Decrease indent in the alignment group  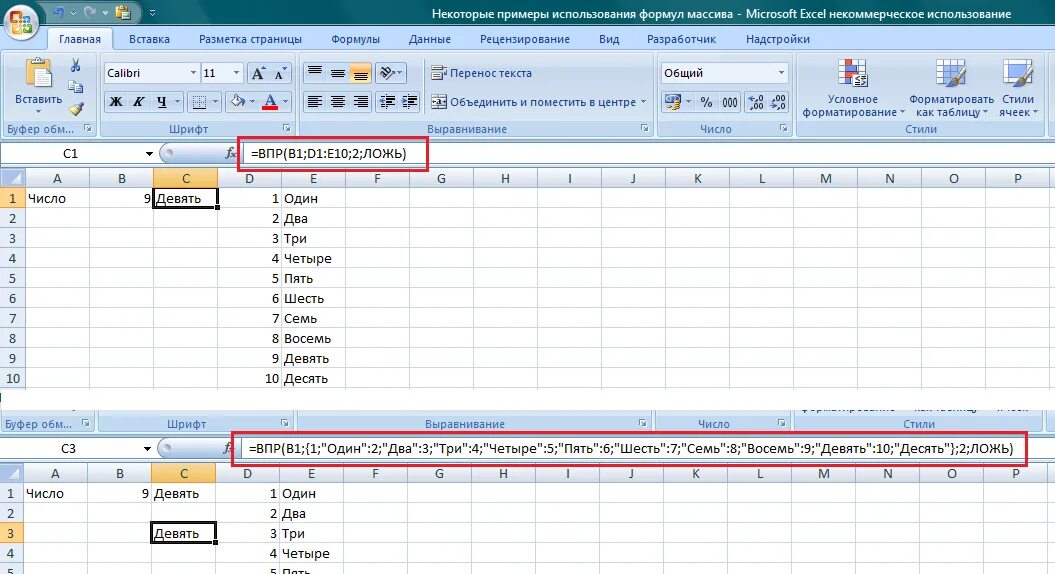point(388,102)
